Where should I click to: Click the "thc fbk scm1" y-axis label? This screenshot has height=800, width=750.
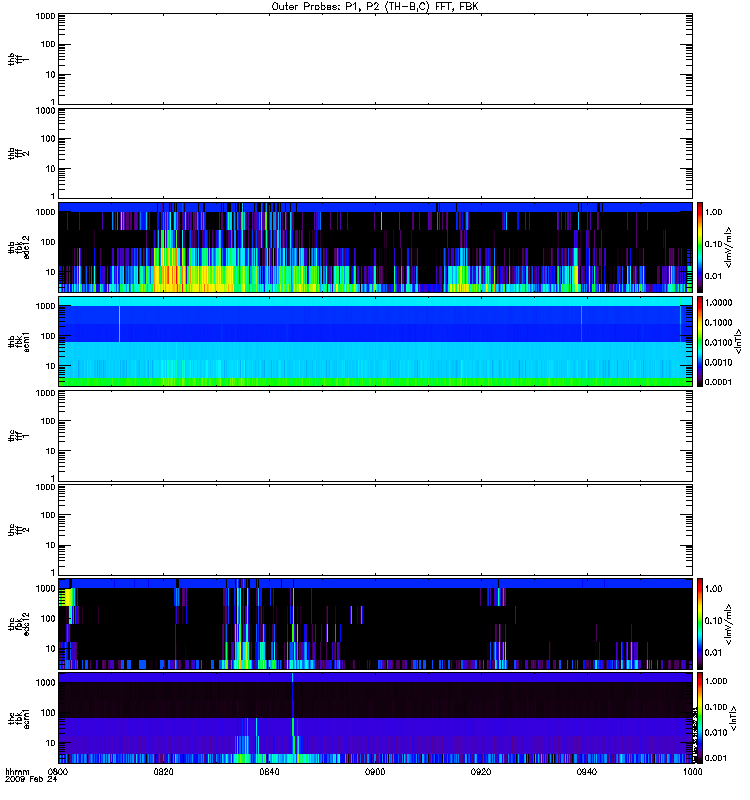(18, 718)
